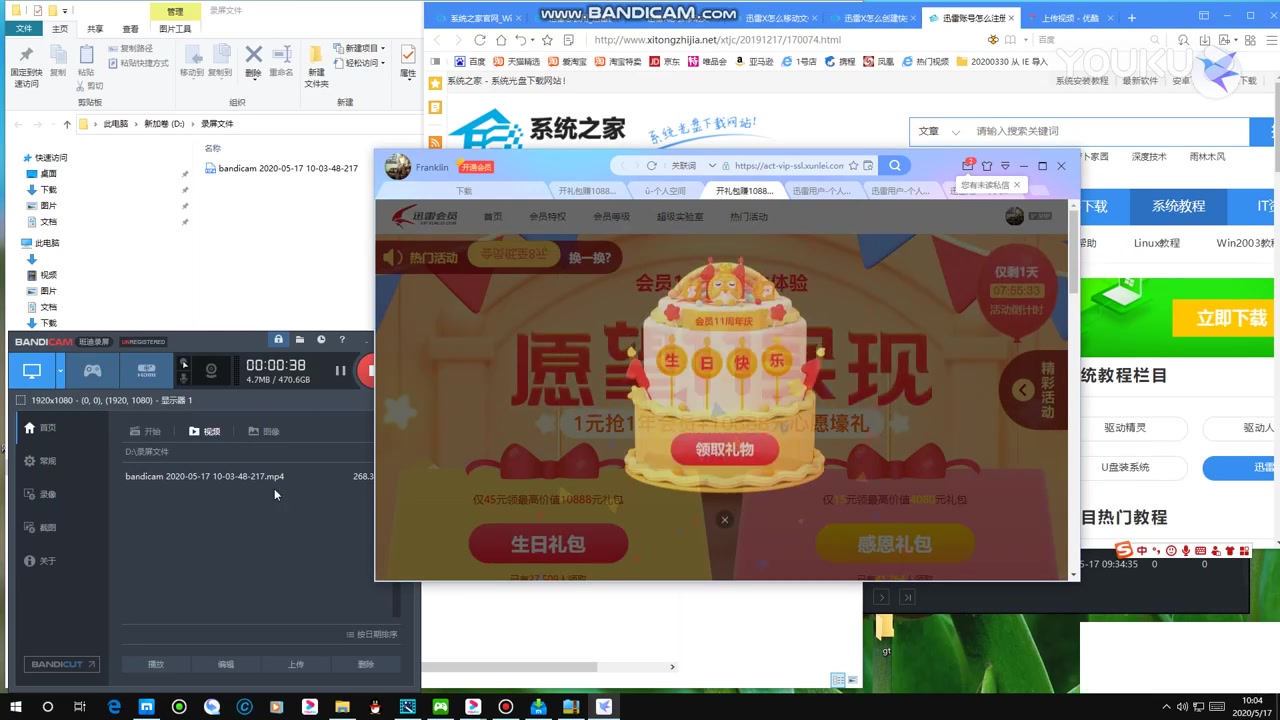Open Bandicam output folder icon
Screen dimensions: 1280x720
tap(300, 340)
